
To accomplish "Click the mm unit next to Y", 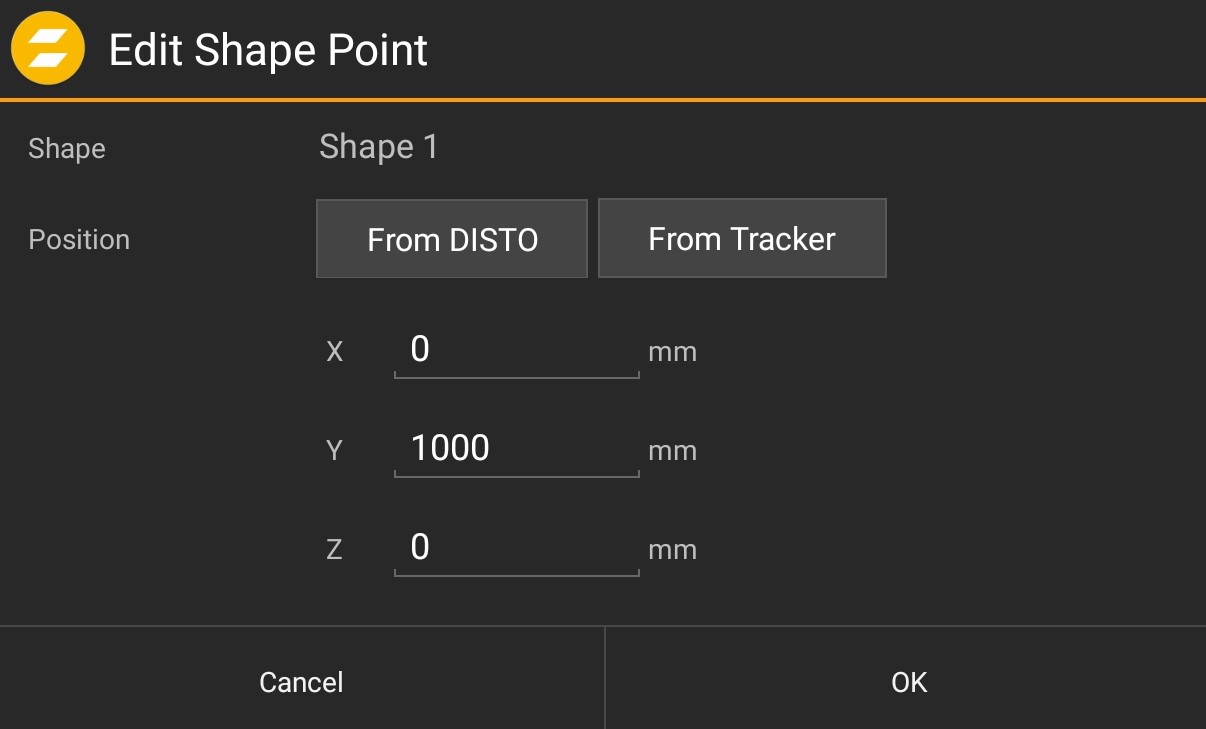I will pos(672,451).
